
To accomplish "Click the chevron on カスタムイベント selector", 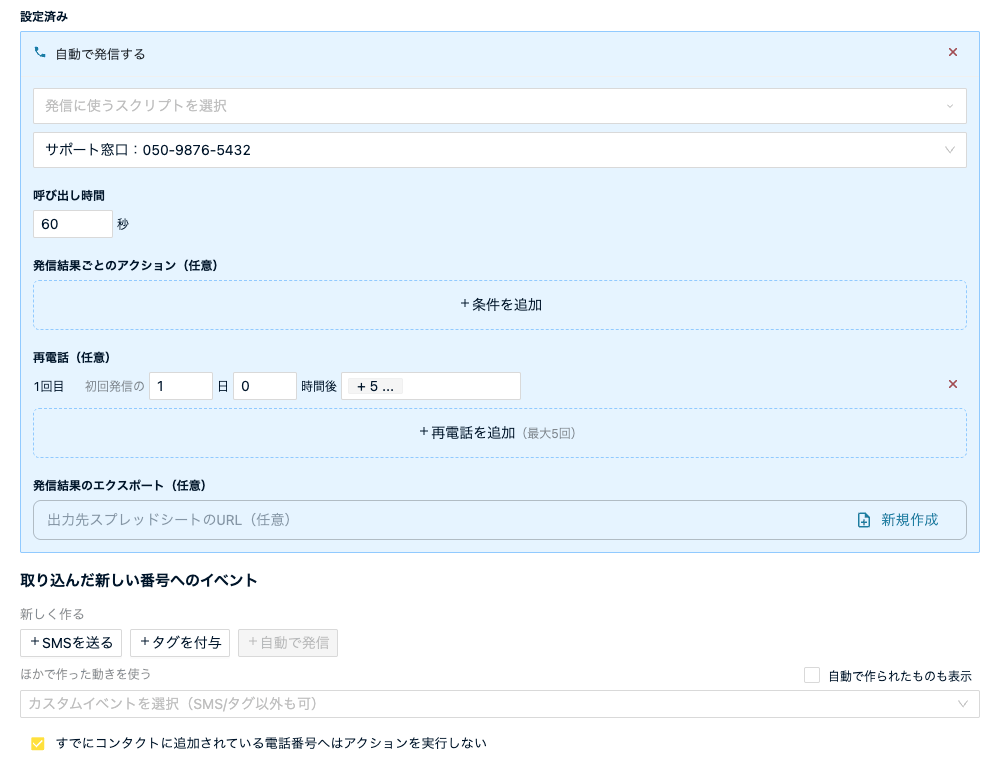I will [962, 704].
